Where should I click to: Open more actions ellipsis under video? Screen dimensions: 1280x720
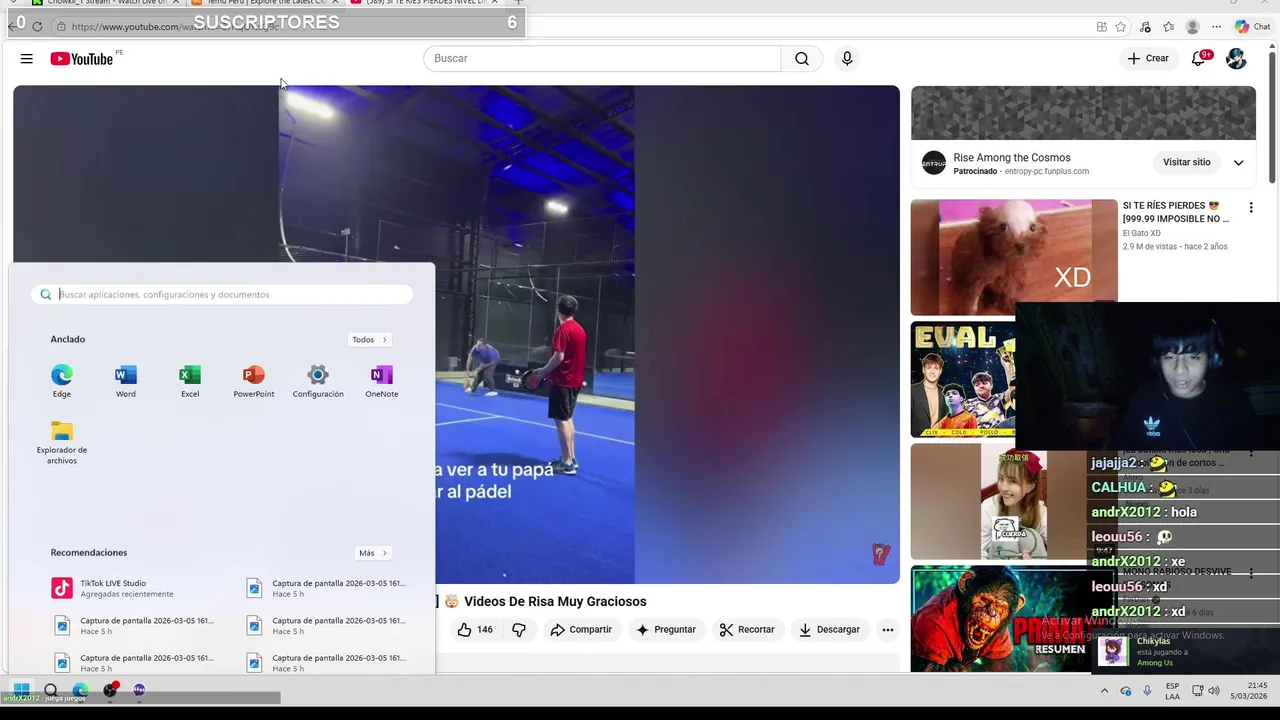pos(887,630)
